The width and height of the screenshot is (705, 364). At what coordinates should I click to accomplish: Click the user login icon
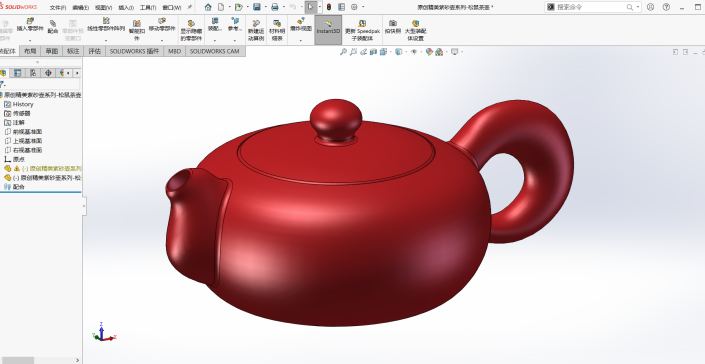[650, 7]
